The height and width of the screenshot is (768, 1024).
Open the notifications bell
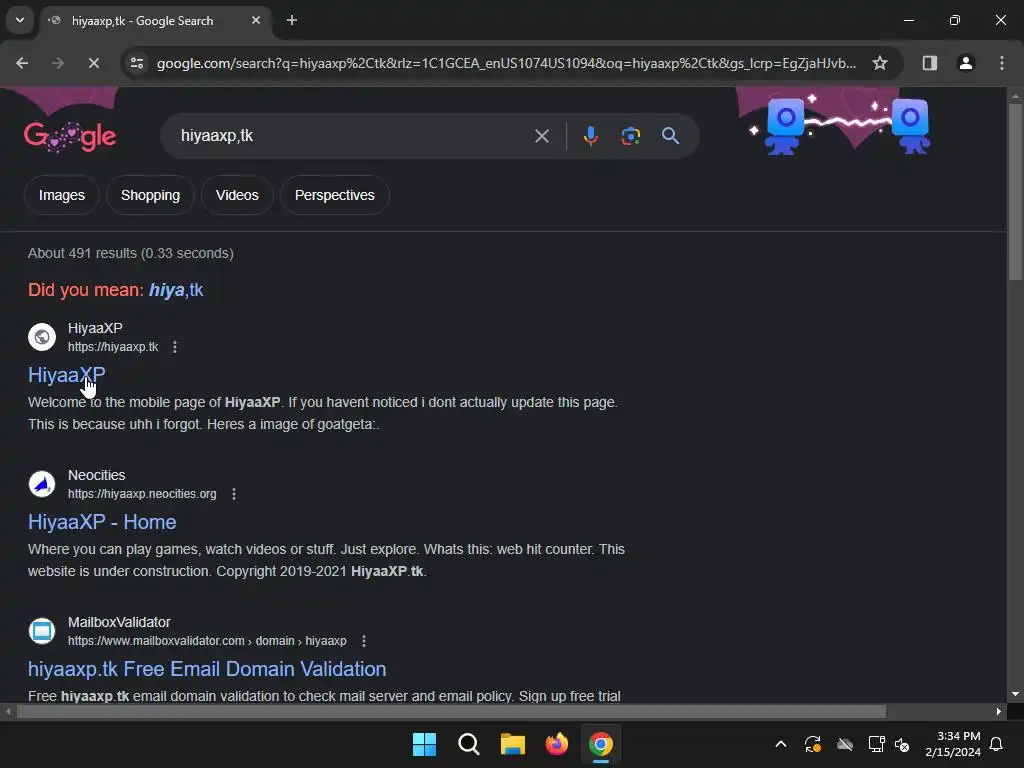click(997, 744)
